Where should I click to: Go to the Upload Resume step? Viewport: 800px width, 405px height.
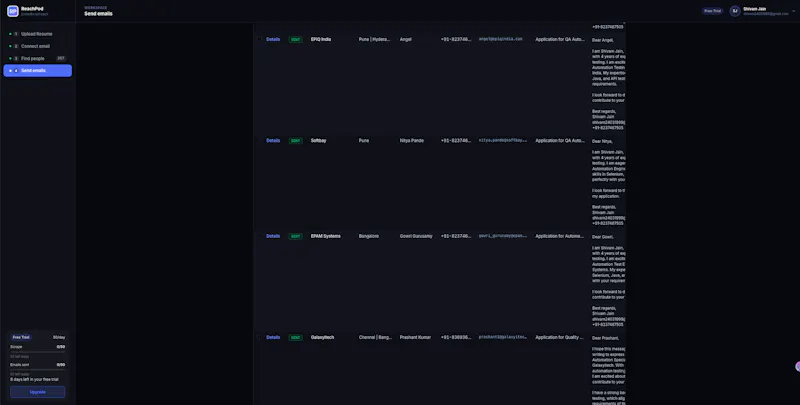click(37, 34)
